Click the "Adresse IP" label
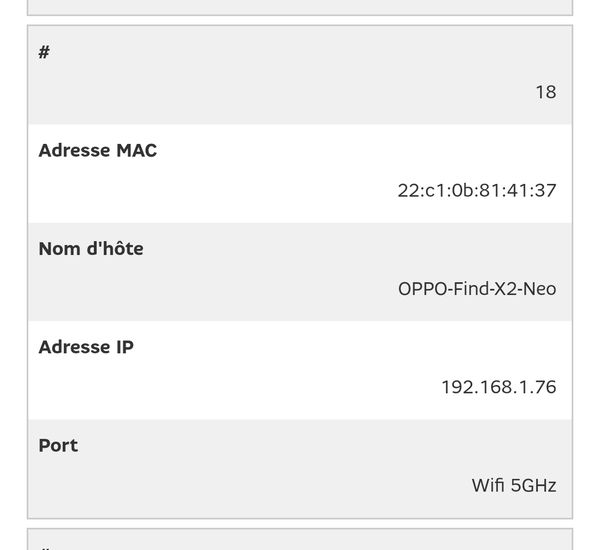 [86, 347]
